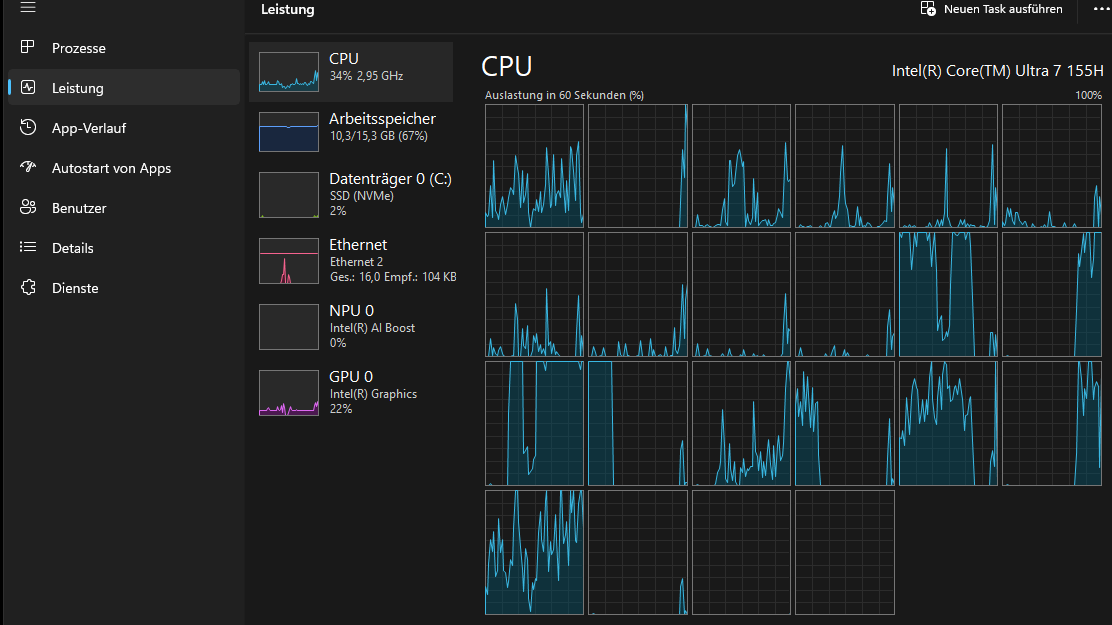The height and width of the screenshot is (625, 1112).
Task: Click the Neuen Task ausführen icon
Action: (928, 9)
